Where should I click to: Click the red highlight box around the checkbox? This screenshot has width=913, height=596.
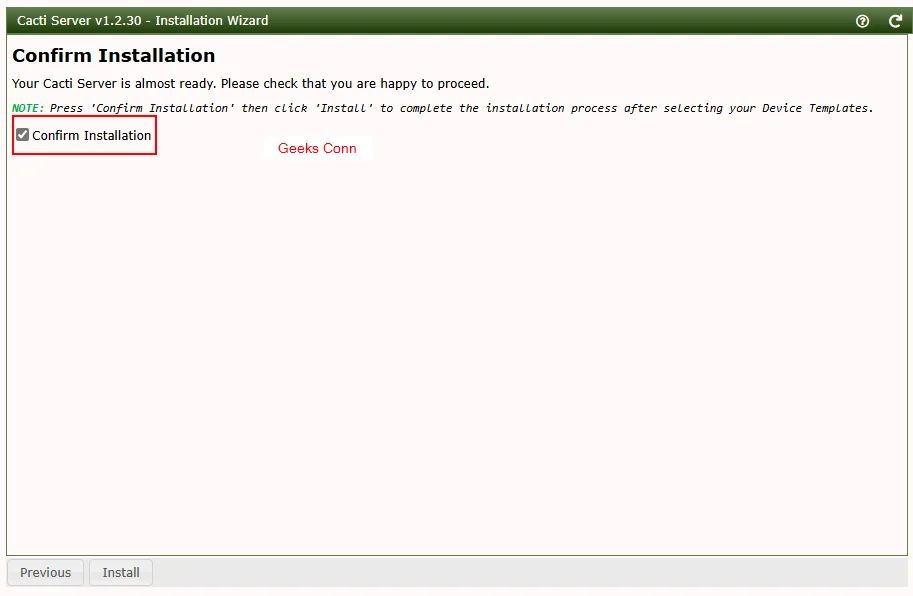click(x=84, y=135)
